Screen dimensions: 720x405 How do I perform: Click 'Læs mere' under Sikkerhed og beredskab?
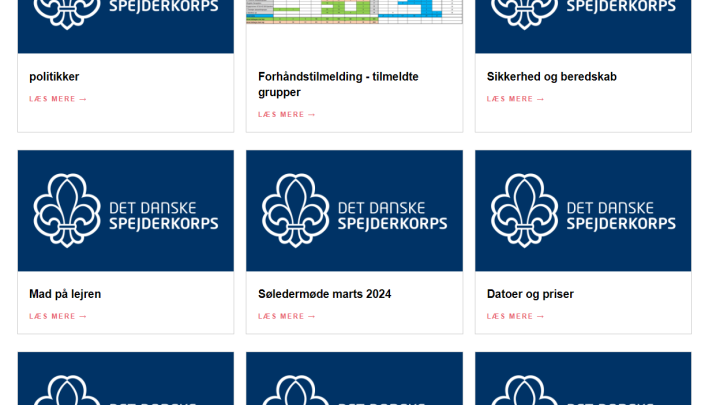click(x=516, y=99)
